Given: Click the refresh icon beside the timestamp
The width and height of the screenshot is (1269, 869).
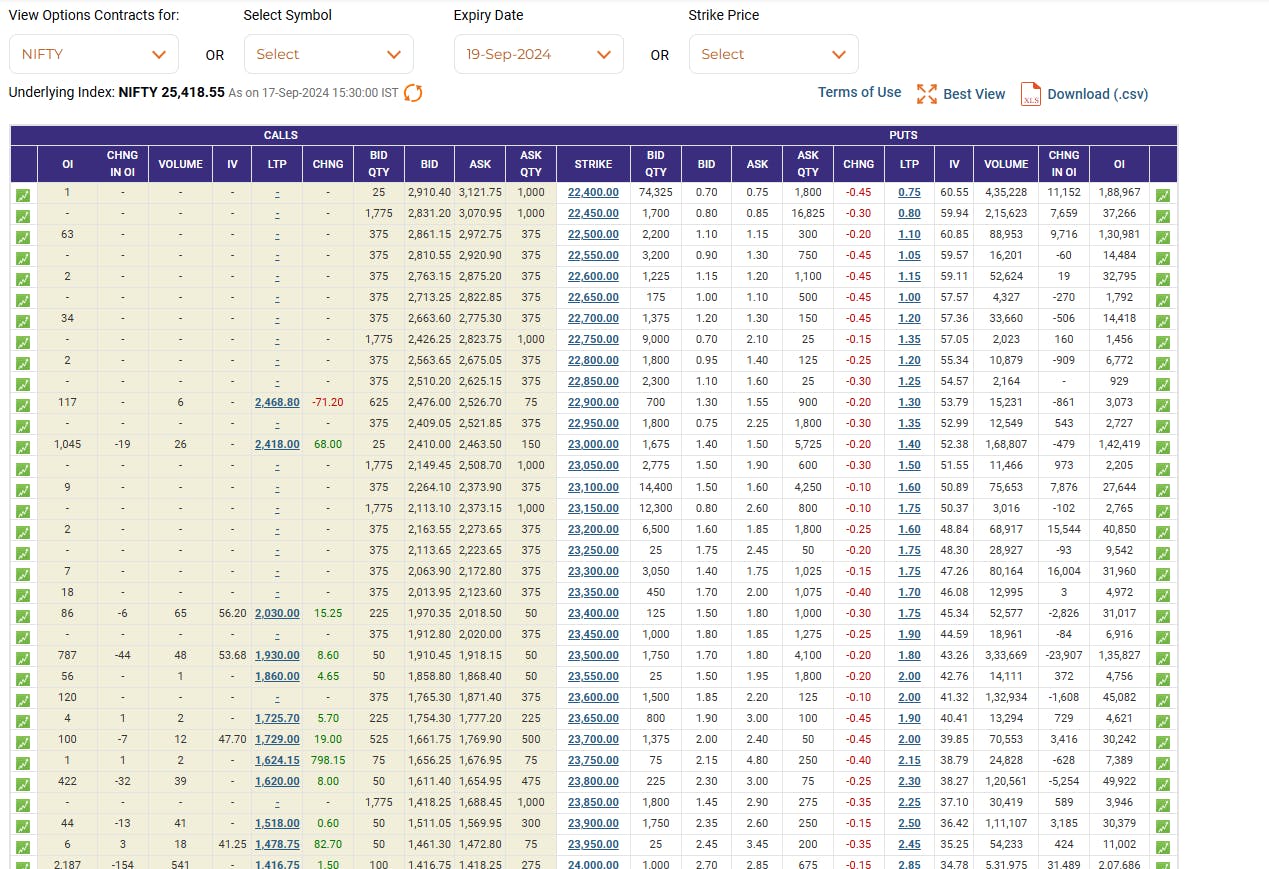Looking at the screenshot, I should [x=413, y=93].
